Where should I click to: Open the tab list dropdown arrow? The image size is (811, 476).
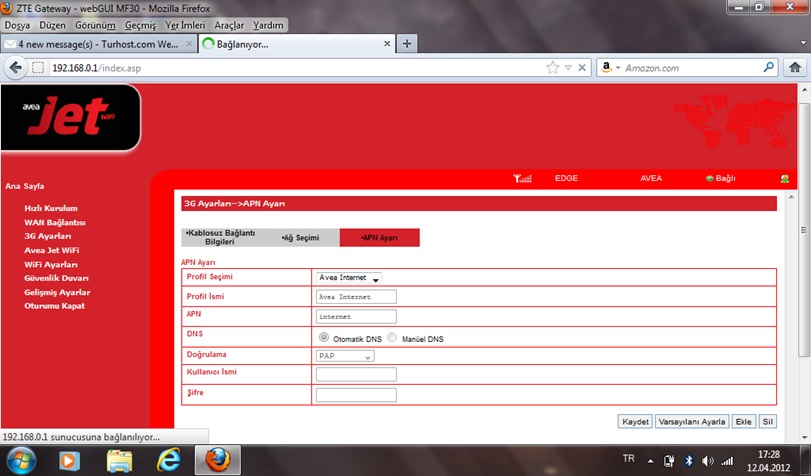pyautogui.click(x=803, y=43)
